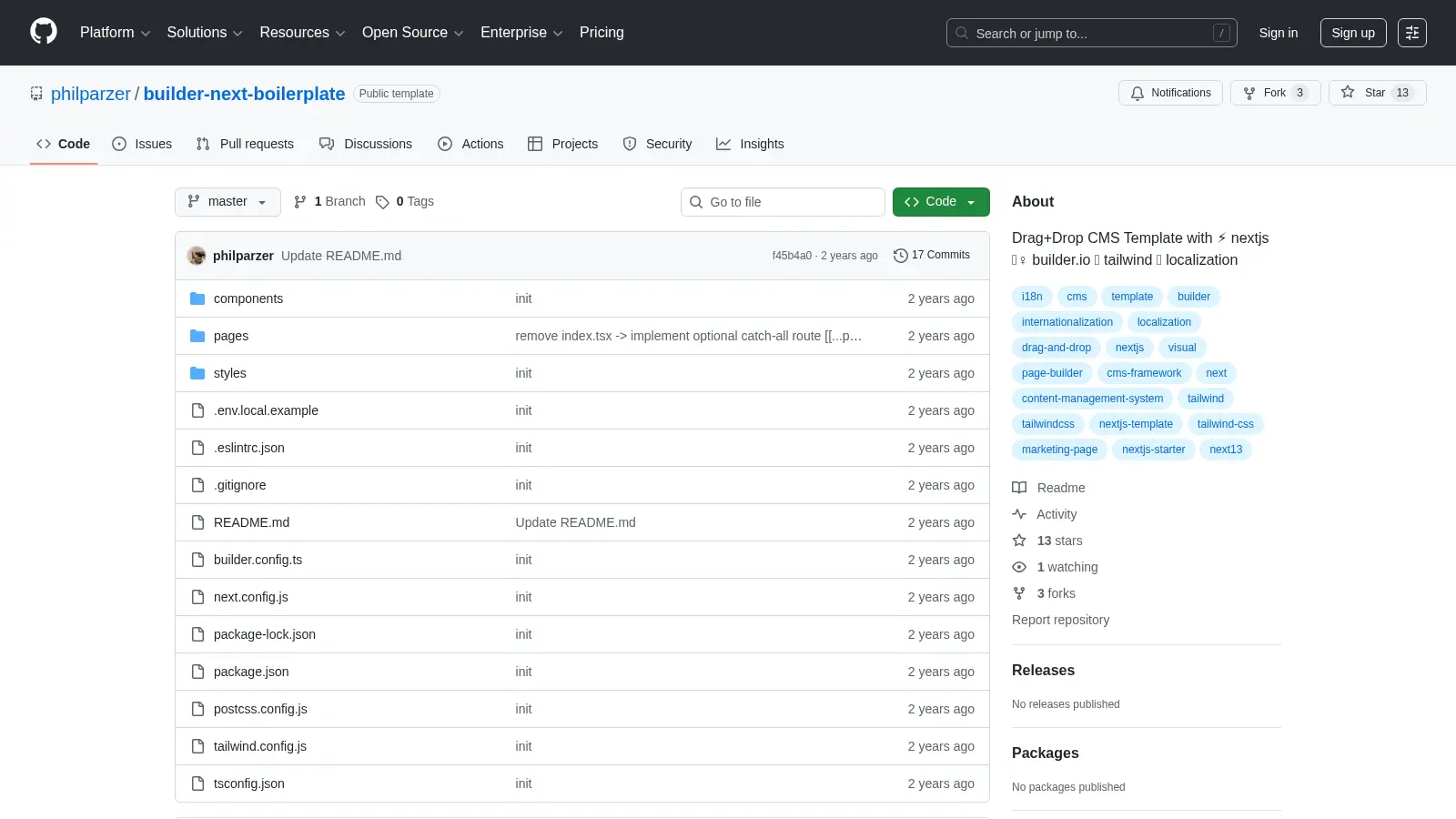Click the Activity pulse icon
This screenshot has width=1456, height=819.
1019,514
